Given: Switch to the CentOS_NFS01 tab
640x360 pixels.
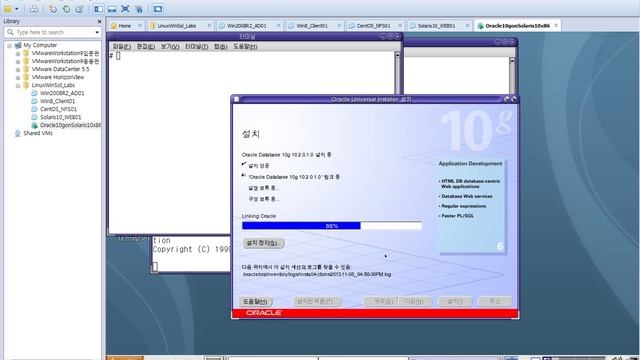Looking at the screenshot, I should click(373, 26).
